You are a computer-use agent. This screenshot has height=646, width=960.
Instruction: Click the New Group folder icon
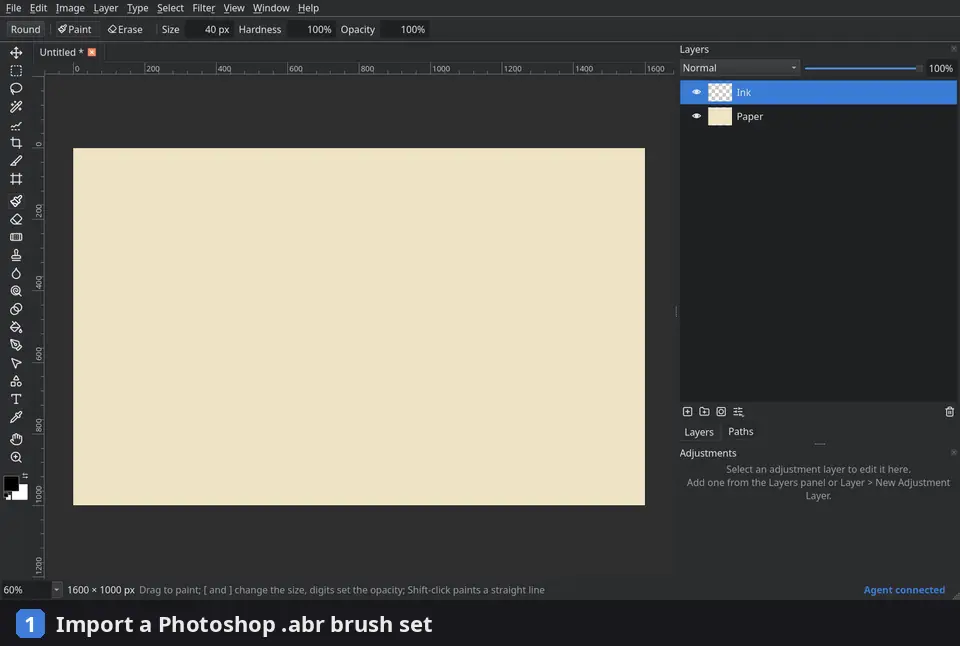click(x=704, y=411)
